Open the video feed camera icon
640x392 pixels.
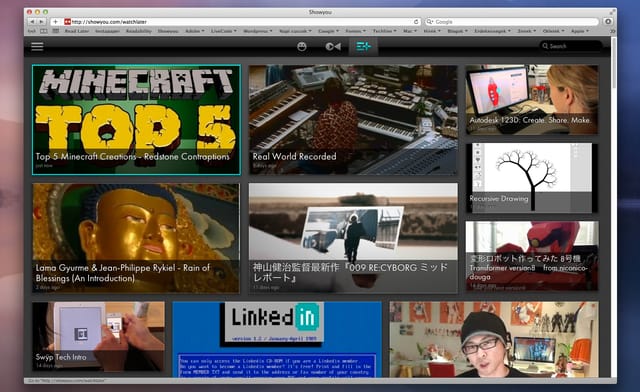pyautogui.click(x=333, y=47)
